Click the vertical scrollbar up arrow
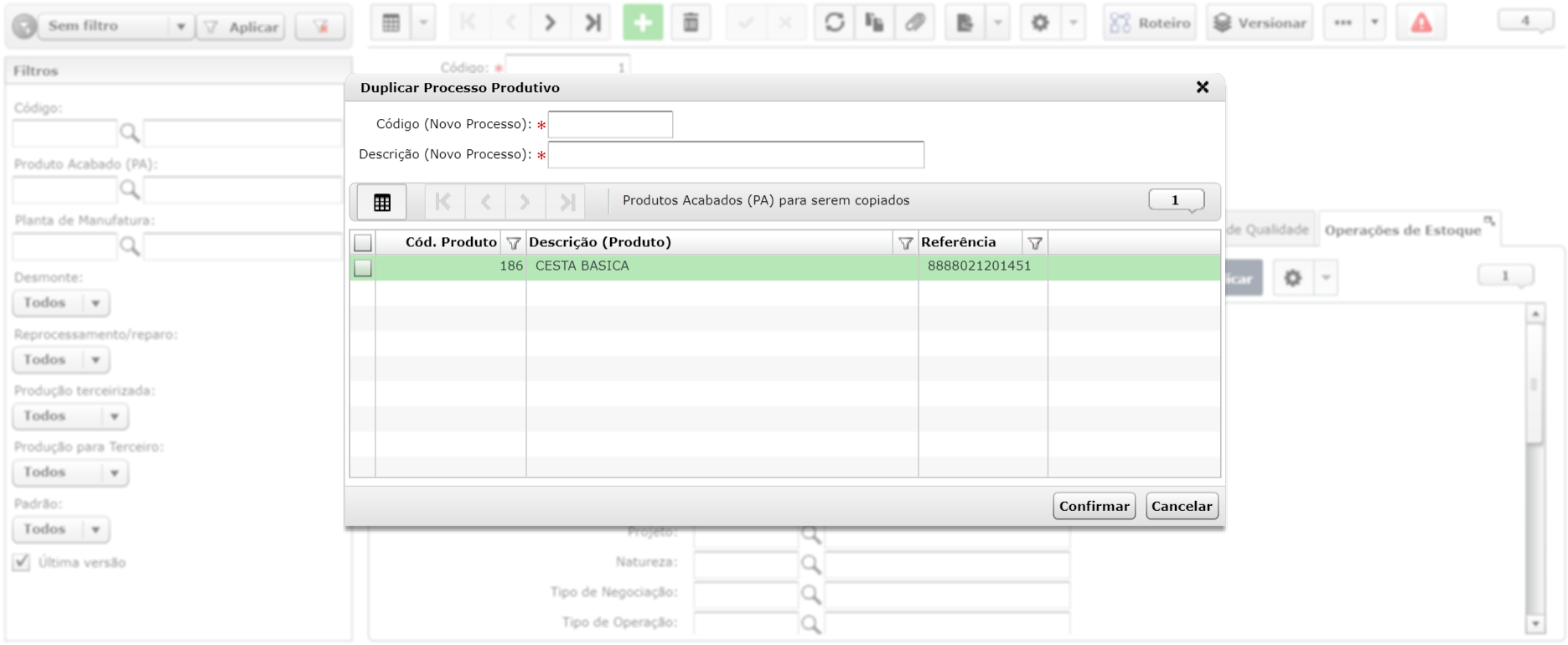Screen dimensions: 1568x645 pyautogui.click(x=1535, y=314)
